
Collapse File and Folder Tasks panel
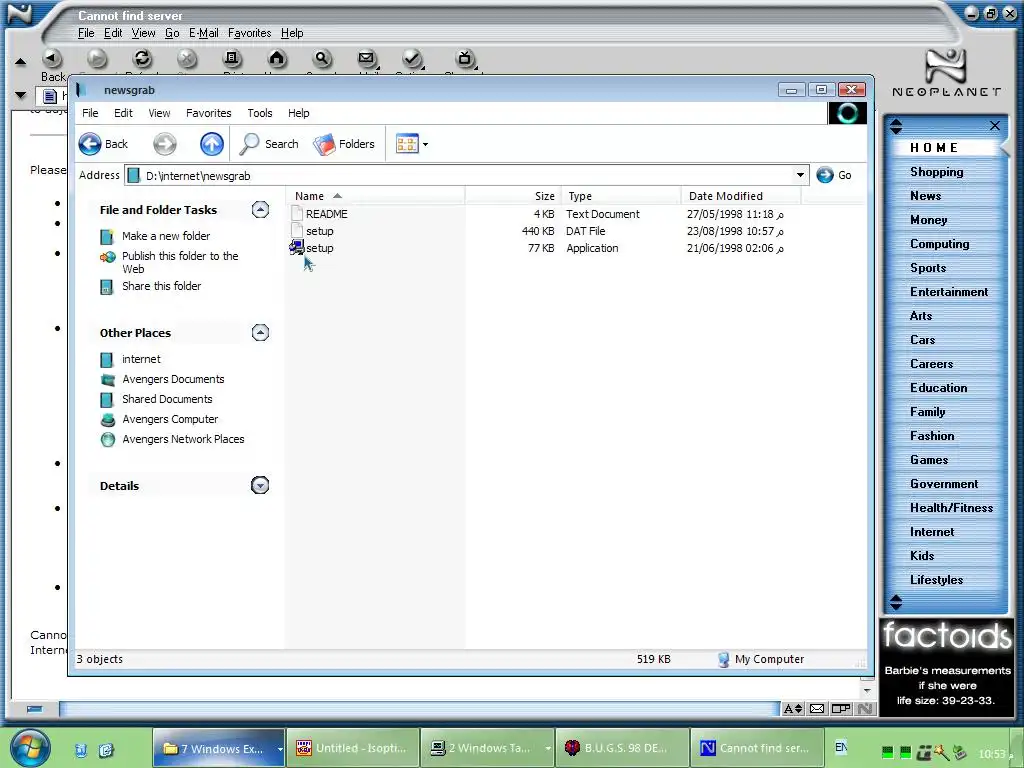[x=260, y=210]
